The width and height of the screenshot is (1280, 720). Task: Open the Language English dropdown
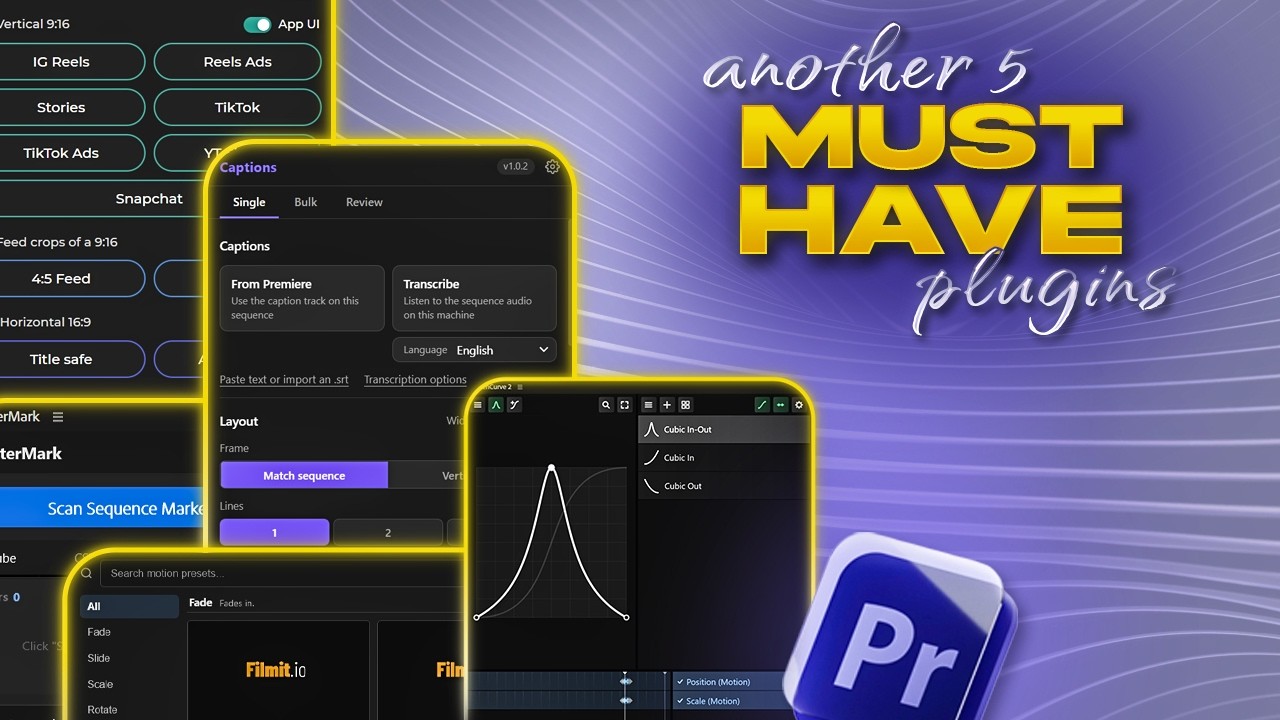click(x=474, y=350)
